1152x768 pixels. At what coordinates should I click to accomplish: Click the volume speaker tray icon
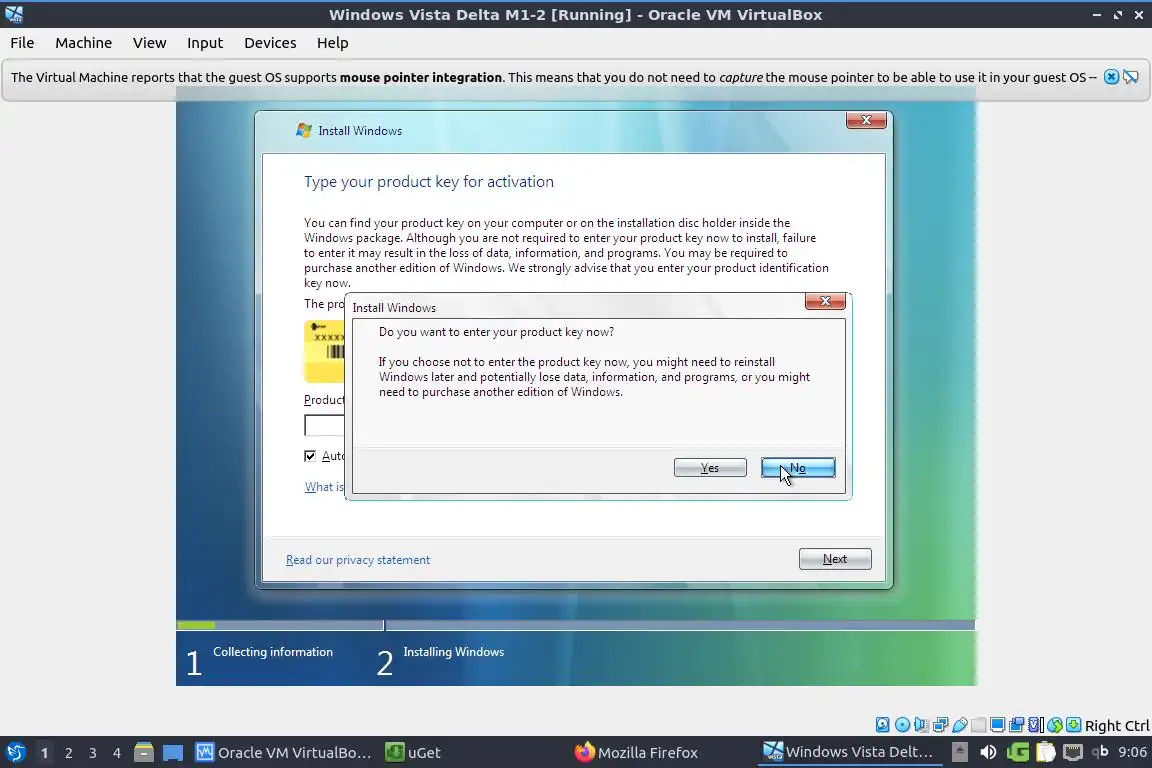(x=988, y=752)
